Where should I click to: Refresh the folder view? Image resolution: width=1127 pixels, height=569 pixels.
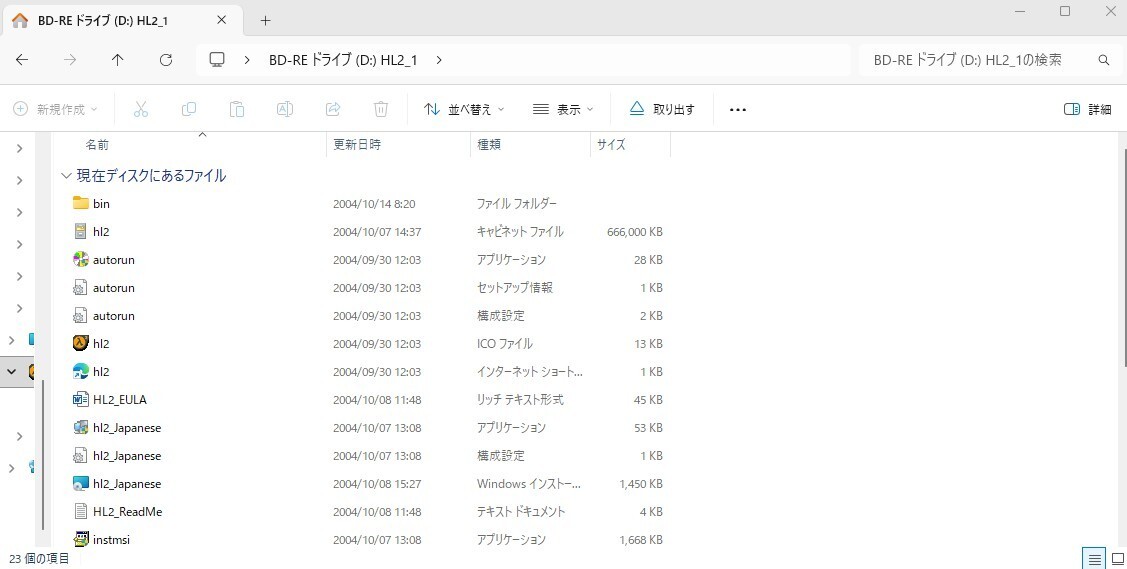(x=166, y=60)
